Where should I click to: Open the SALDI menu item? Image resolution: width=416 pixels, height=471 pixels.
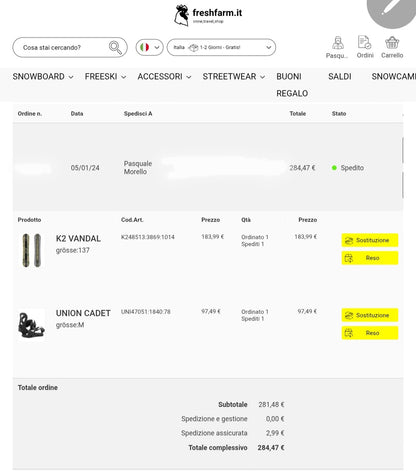(340, 77)
